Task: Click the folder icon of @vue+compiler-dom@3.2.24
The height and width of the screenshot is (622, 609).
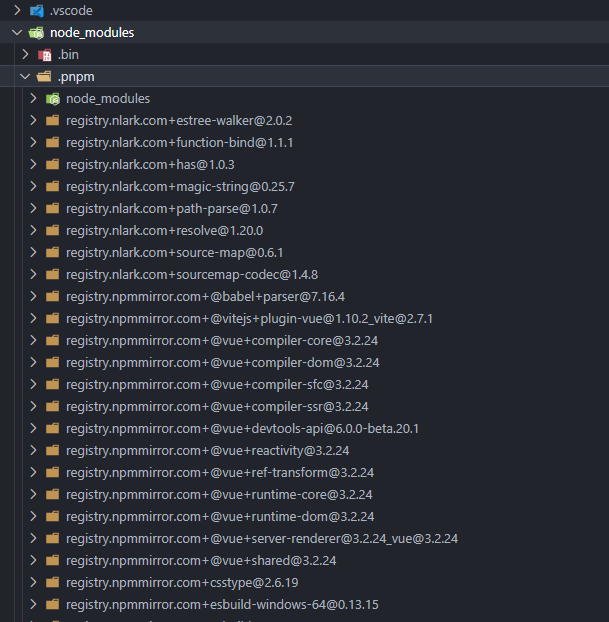Action: [52, 363]
